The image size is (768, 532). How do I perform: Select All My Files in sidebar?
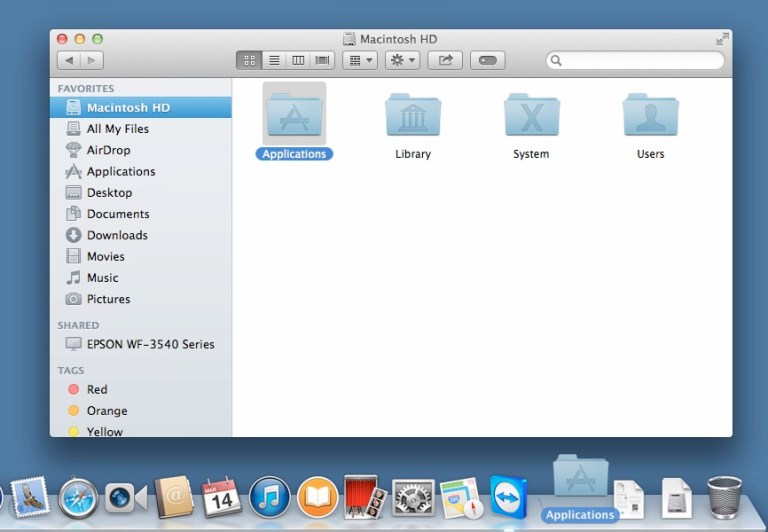coord(117,129)
